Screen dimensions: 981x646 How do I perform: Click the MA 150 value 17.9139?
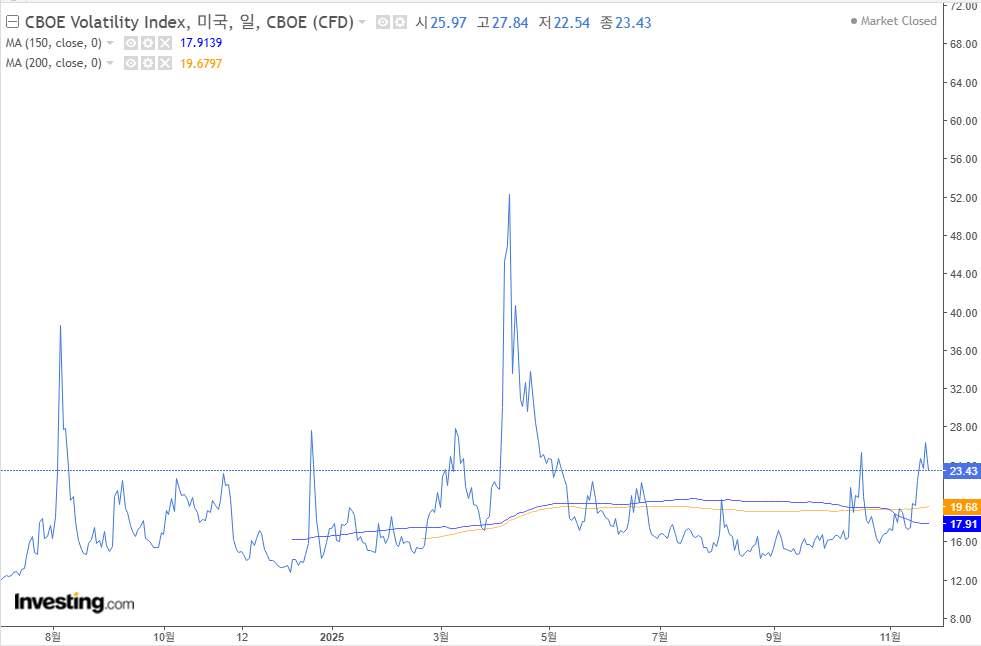[201, 43]
